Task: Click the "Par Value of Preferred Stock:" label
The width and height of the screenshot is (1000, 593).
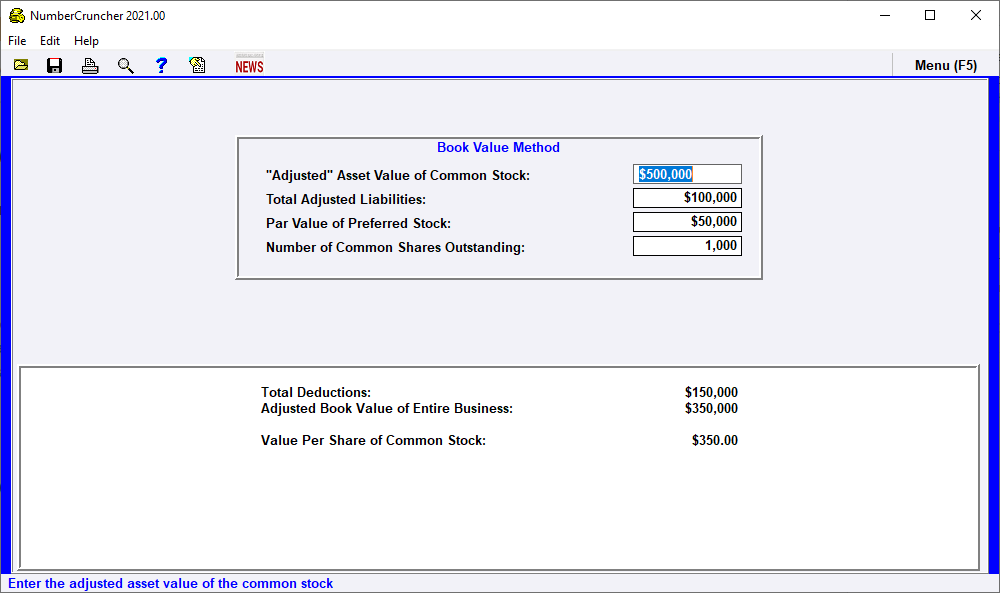Action: click(358, 223)
